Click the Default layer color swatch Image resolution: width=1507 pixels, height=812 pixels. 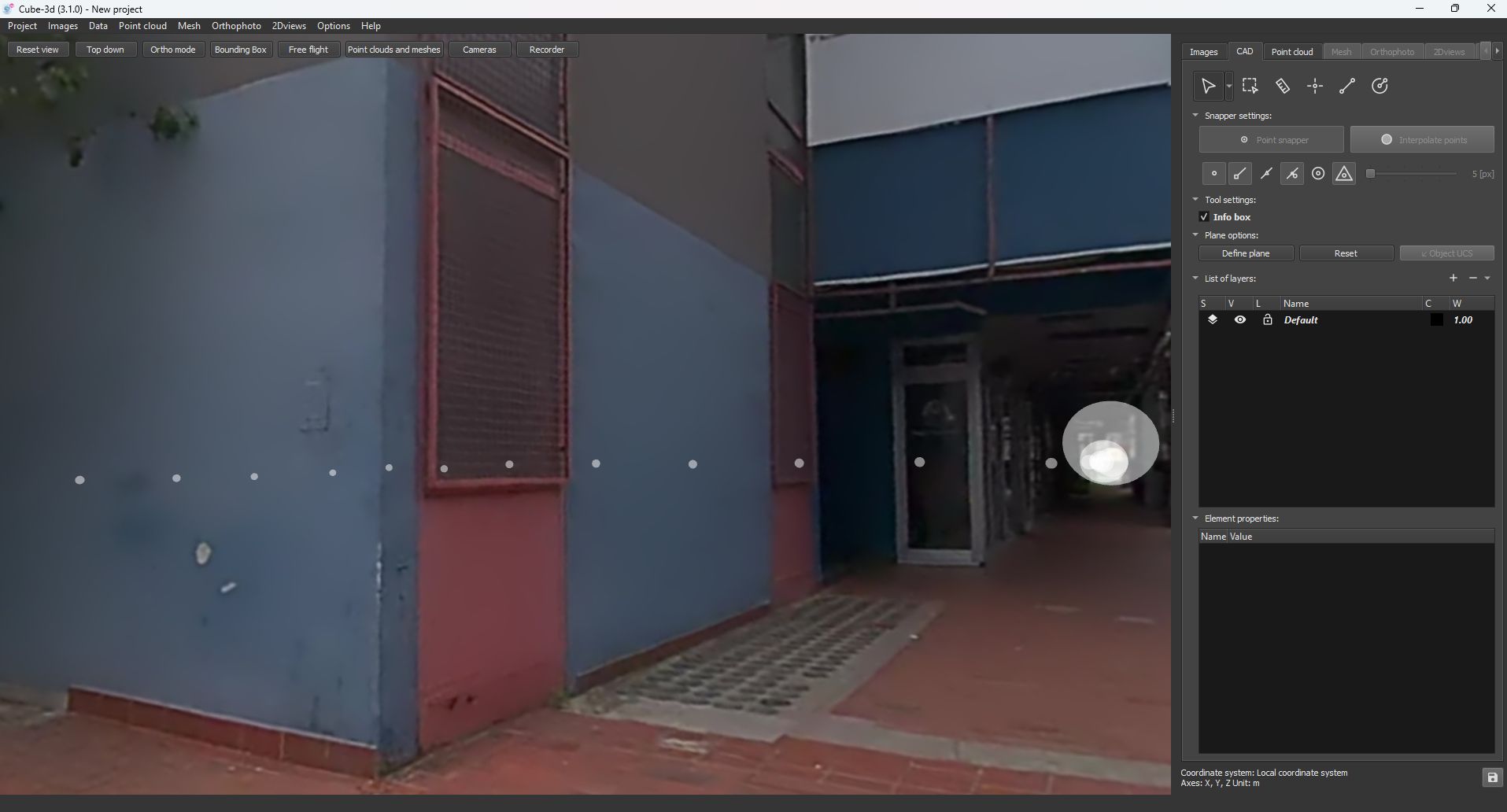pos(1436,320)
